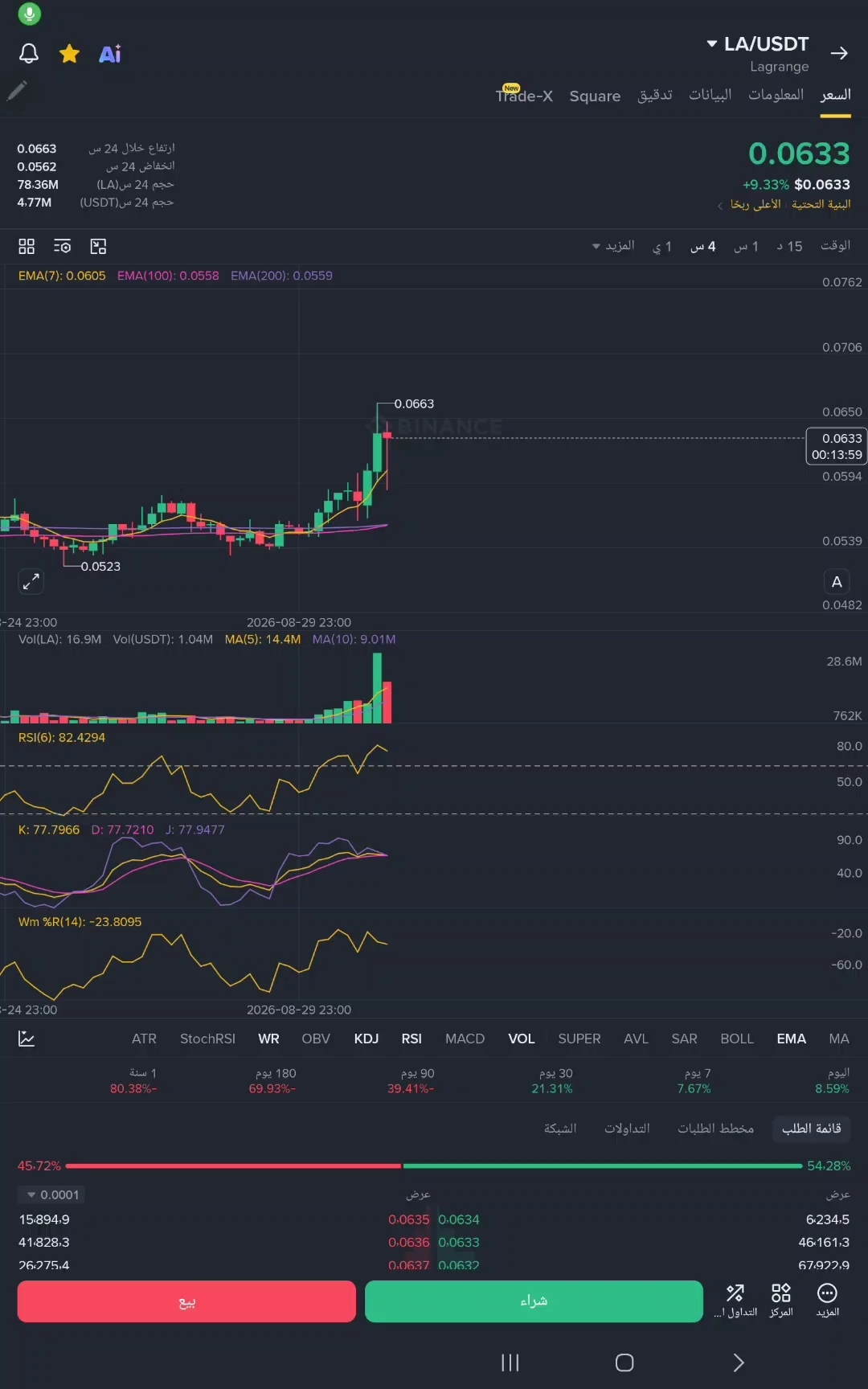The height and width of the screenshot is (1389, 868).
Task: Open the تدقيق tab
Action: coord(655,95)
